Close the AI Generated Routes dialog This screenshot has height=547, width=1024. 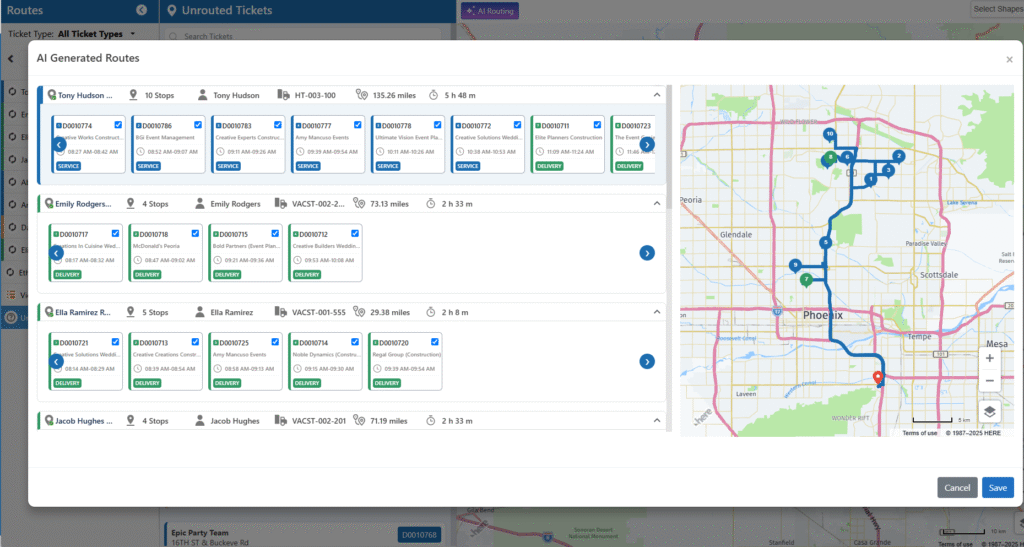point(1009,59)
